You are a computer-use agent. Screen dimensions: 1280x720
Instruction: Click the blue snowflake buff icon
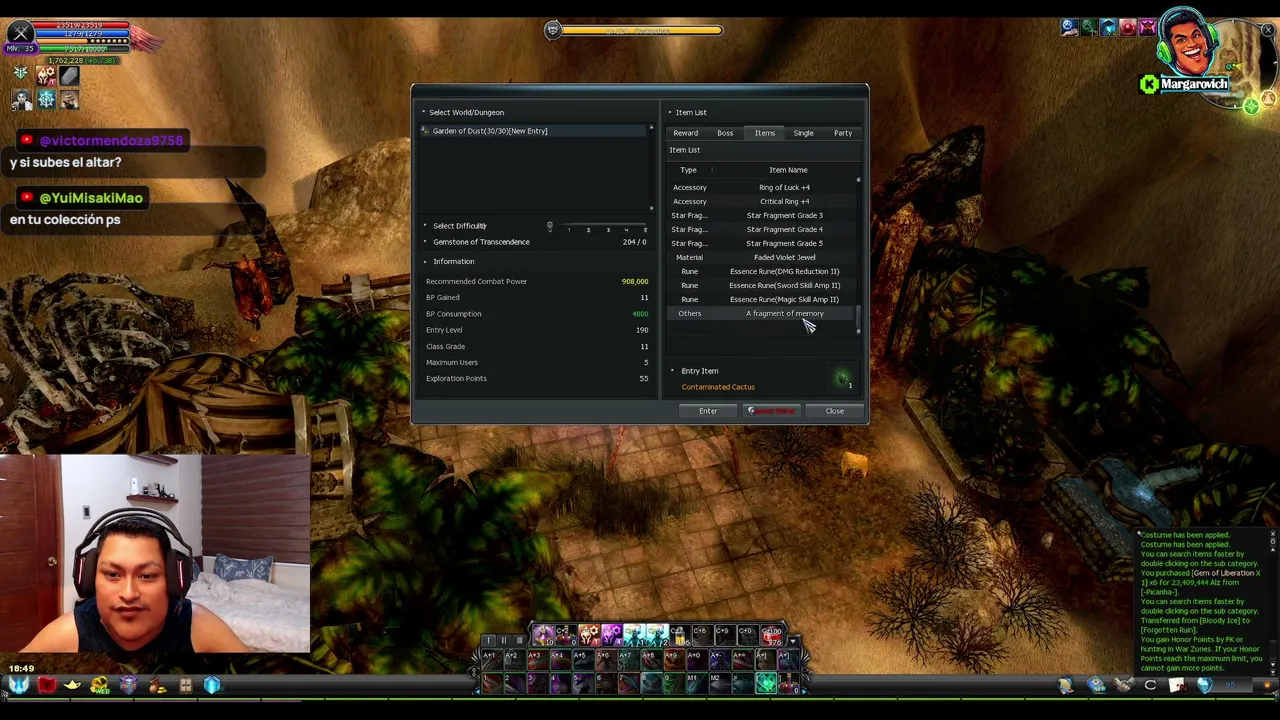pyautogui.click(x=45, y=99)
